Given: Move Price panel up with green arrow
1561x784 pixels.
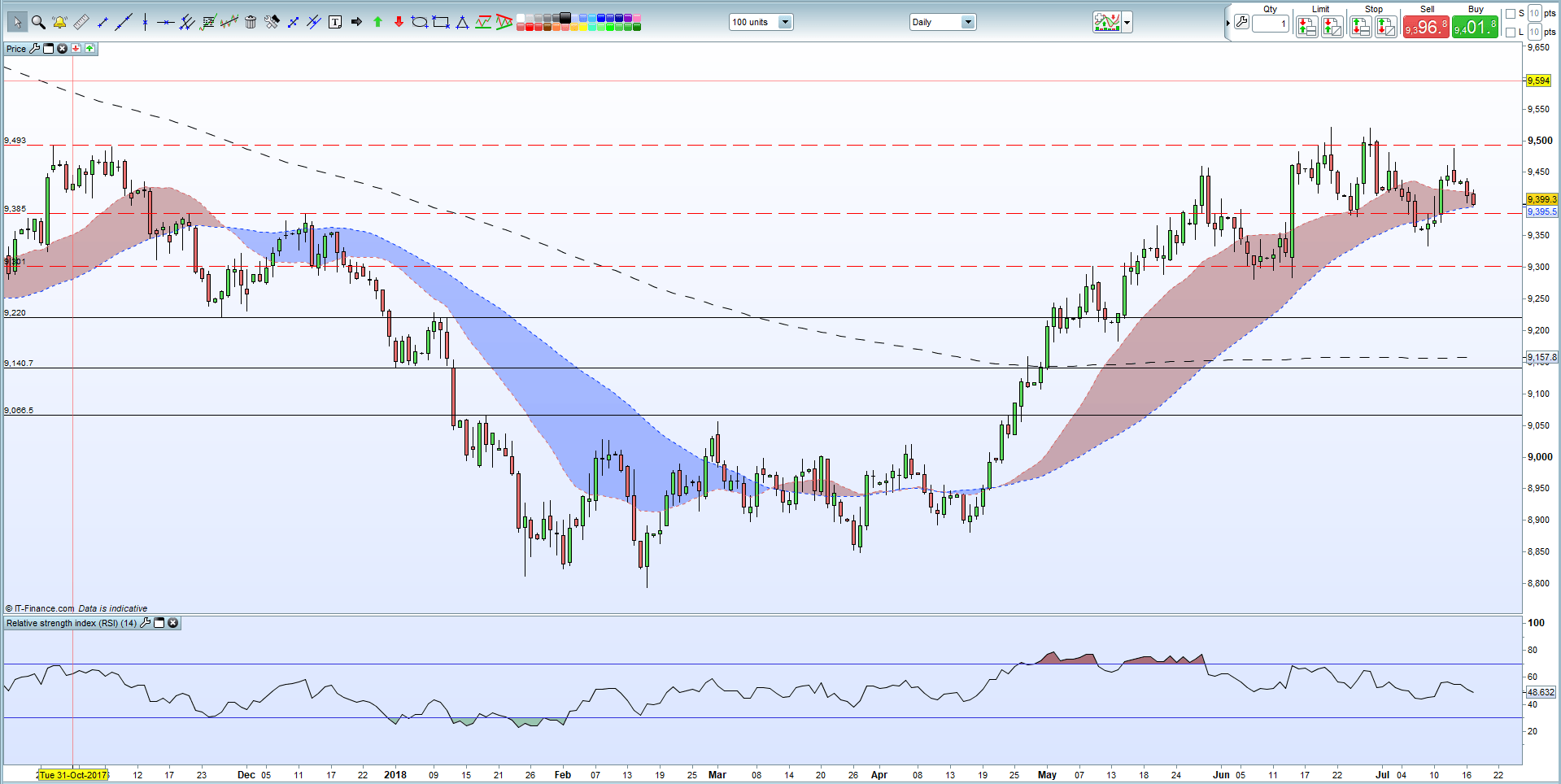Looking at the screenshot, I should point(89,49).
